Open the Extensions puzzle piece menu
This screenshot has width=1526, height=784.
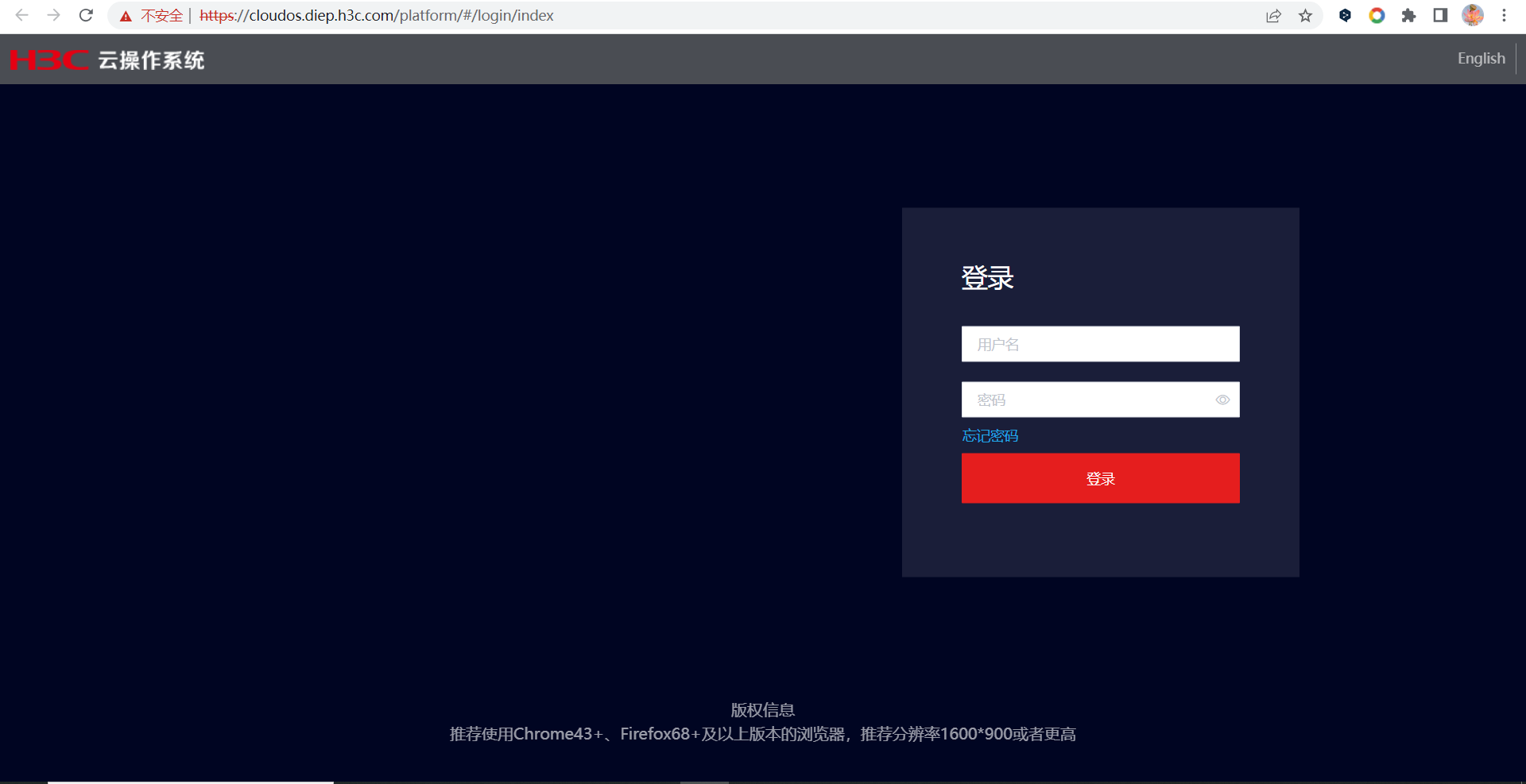pos(1408,15)
